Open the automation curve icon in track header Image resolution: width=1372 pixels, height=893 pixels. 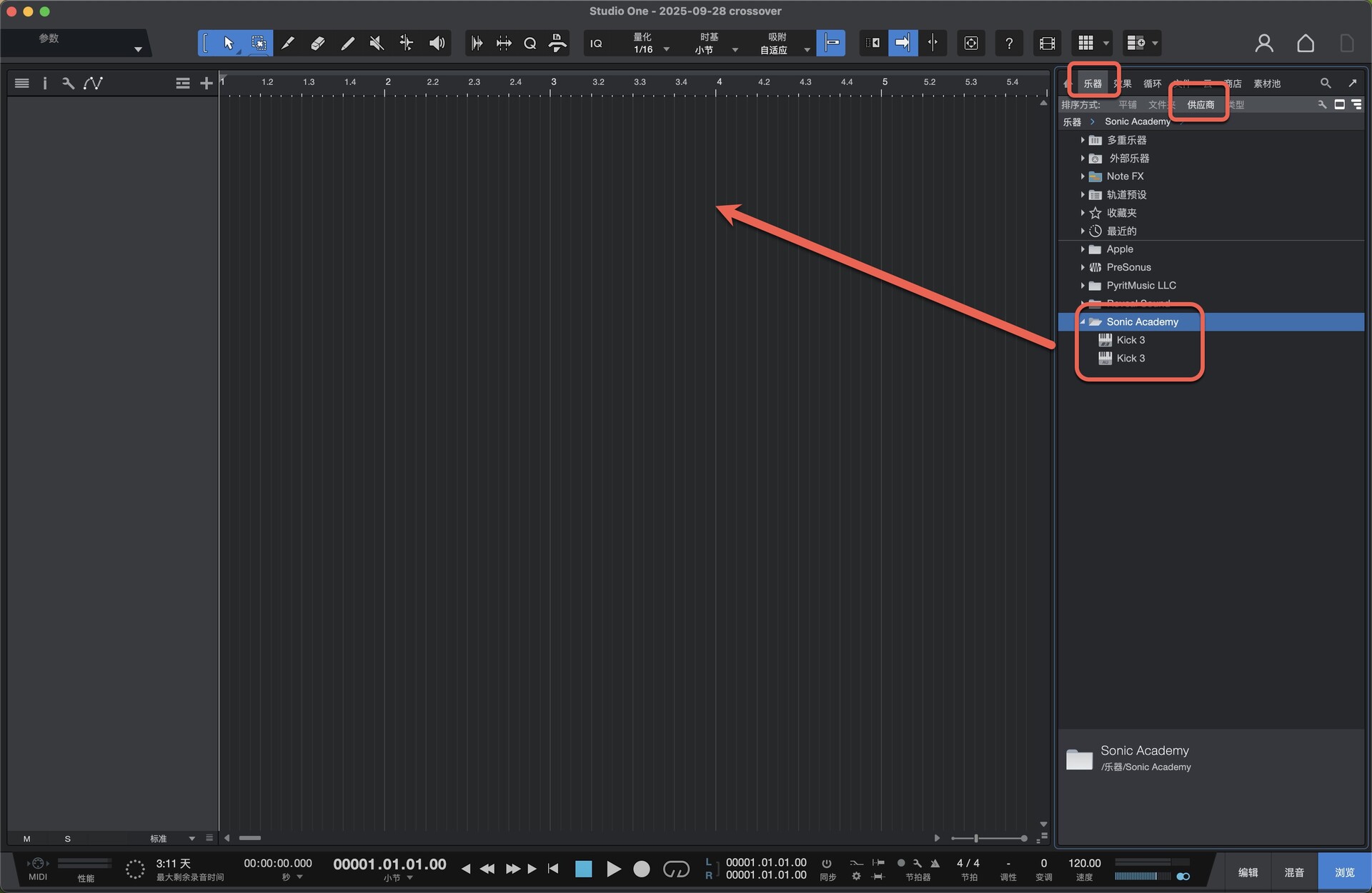pyautogui.click(x=93, y=84)
